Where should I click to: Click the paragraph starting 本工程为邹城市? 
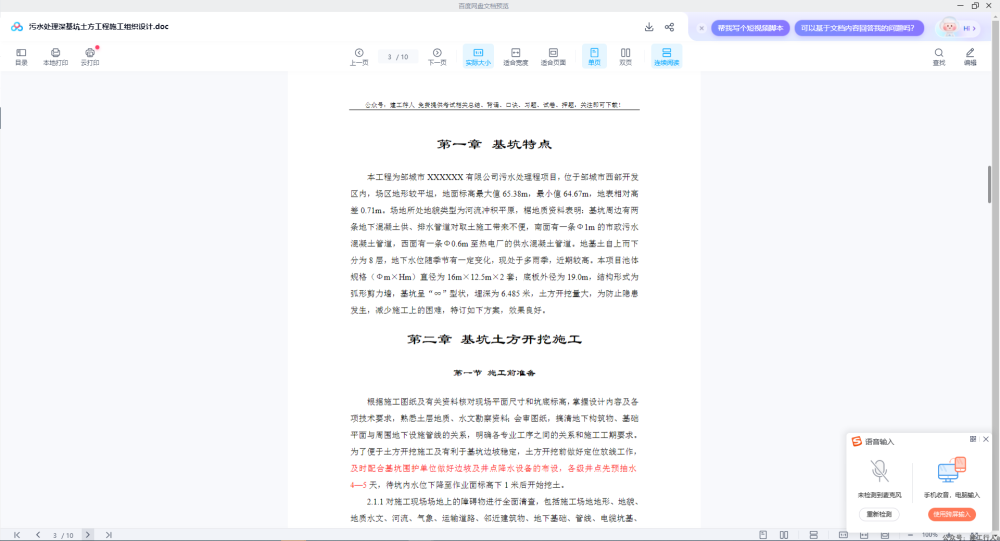pos(494,244)
